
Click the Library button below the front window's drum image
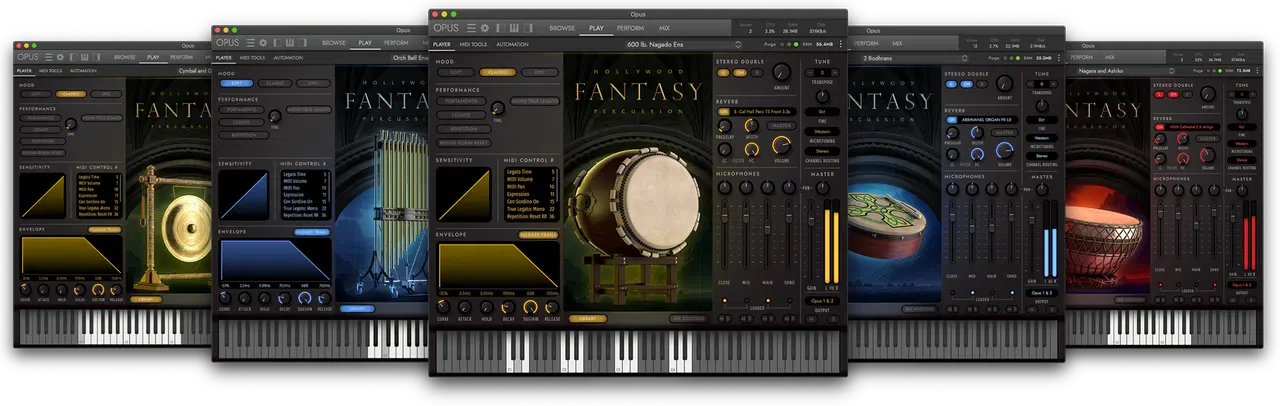pos(588,319)
